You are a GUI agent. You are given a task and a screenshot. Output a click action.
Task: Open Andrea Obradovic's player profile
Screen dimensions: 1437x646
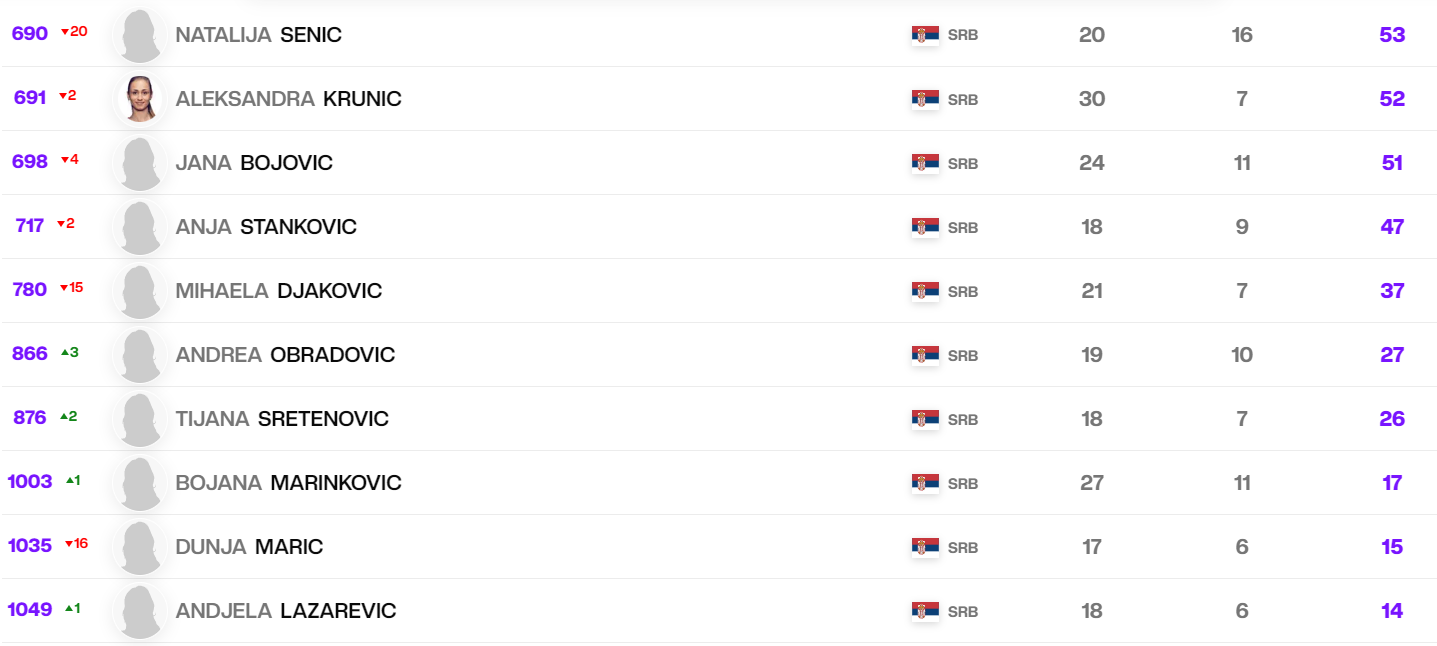tap(285, 355)
